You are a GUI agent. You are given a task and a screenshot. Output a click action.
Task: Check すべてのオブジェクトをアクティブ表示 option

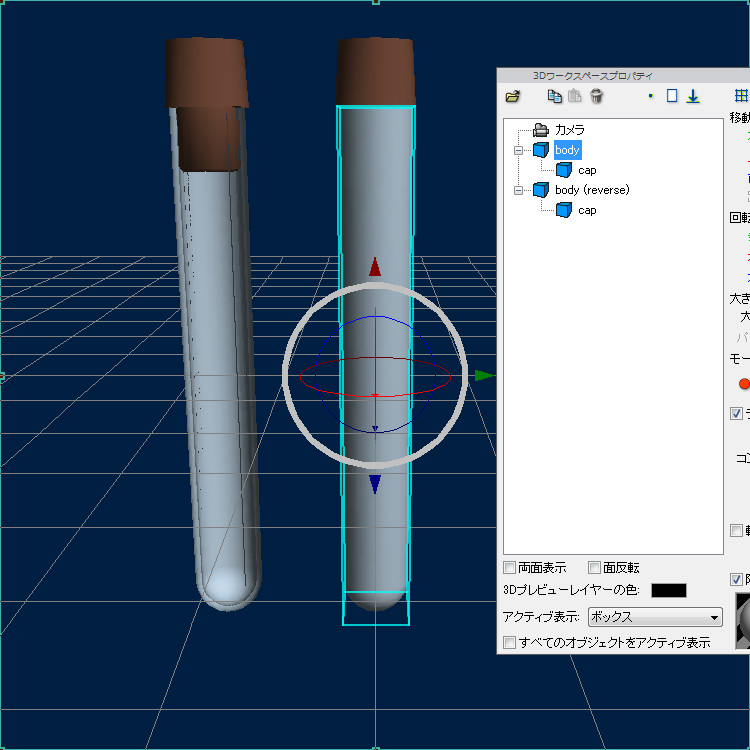click(x=510, y=642)
